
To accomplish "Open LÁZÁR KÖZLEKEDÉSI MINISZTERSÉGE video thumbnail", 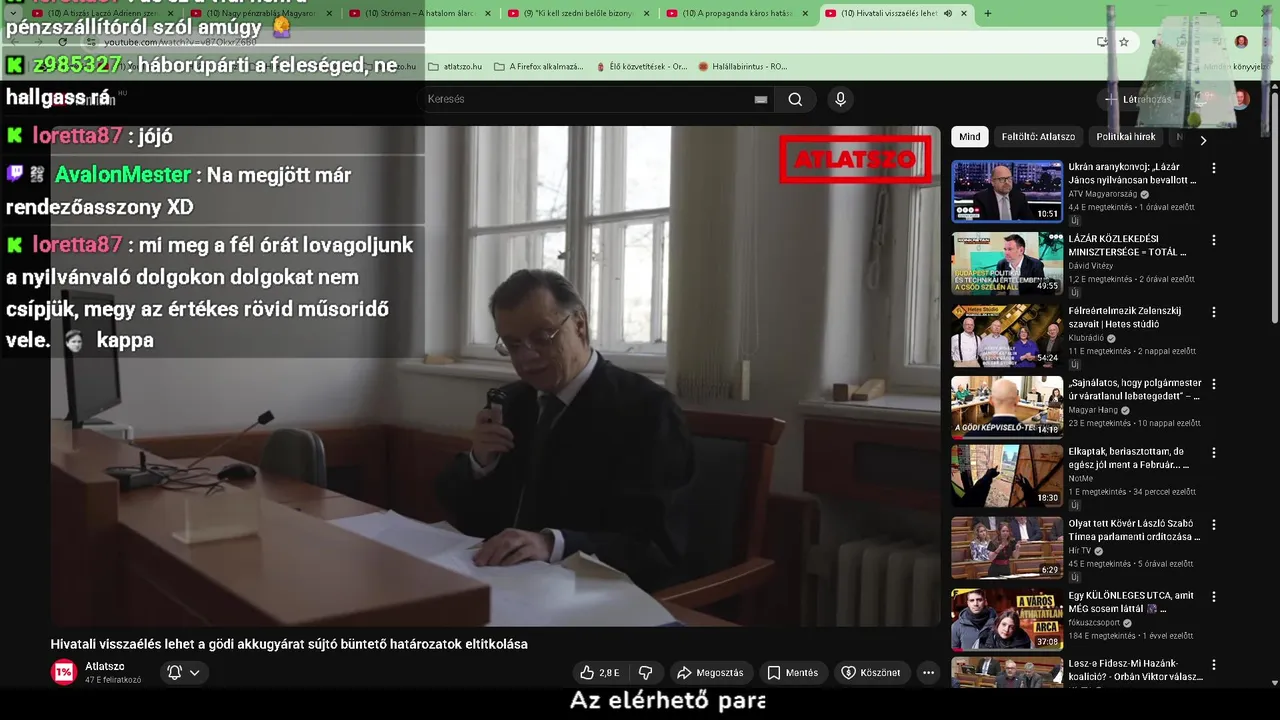I will coord(1007,263).
